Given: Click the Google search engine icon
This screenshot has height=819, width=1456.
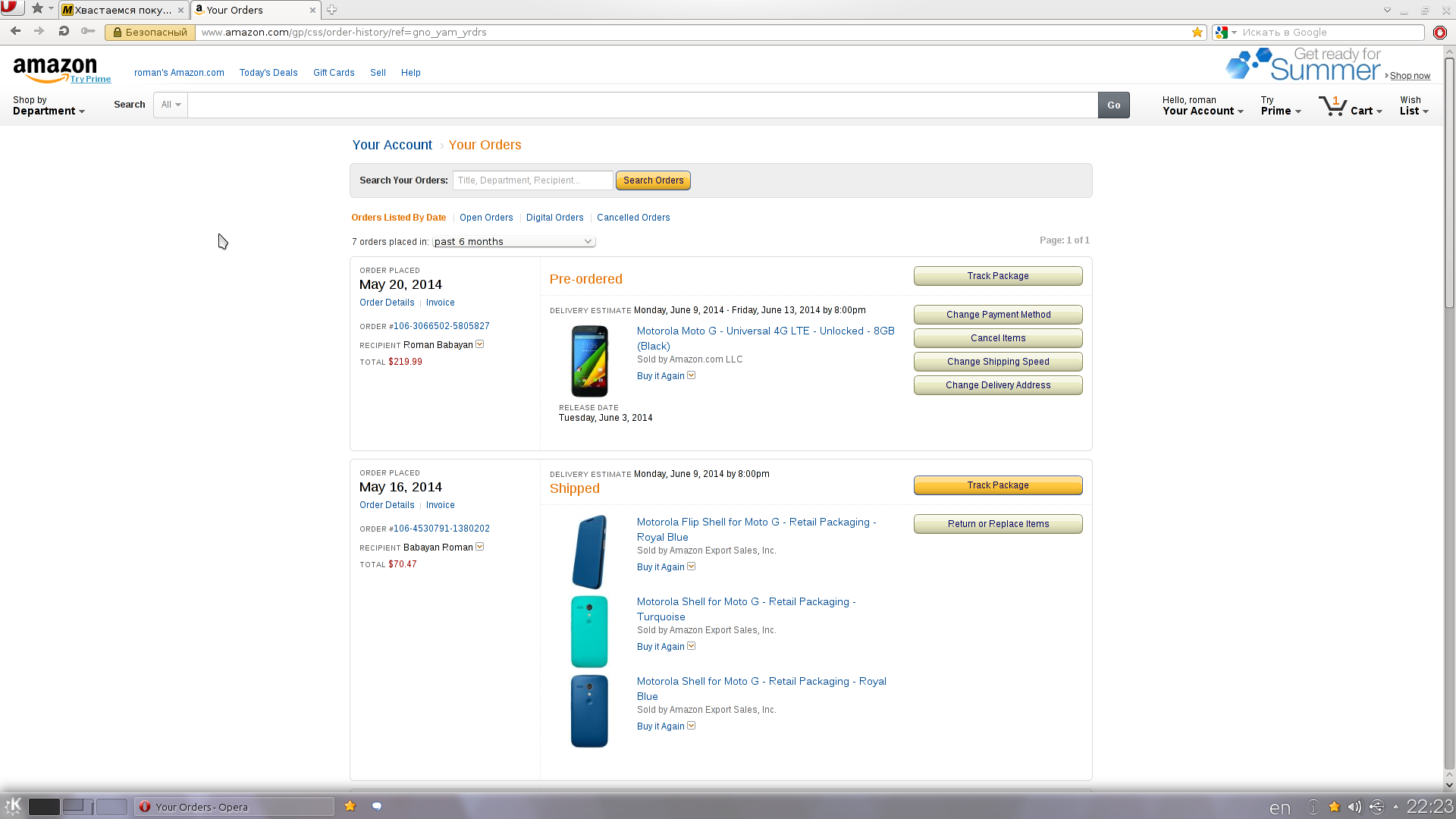Looking at the screenshot, I should pyautogui.click(x=1221, y=32).
